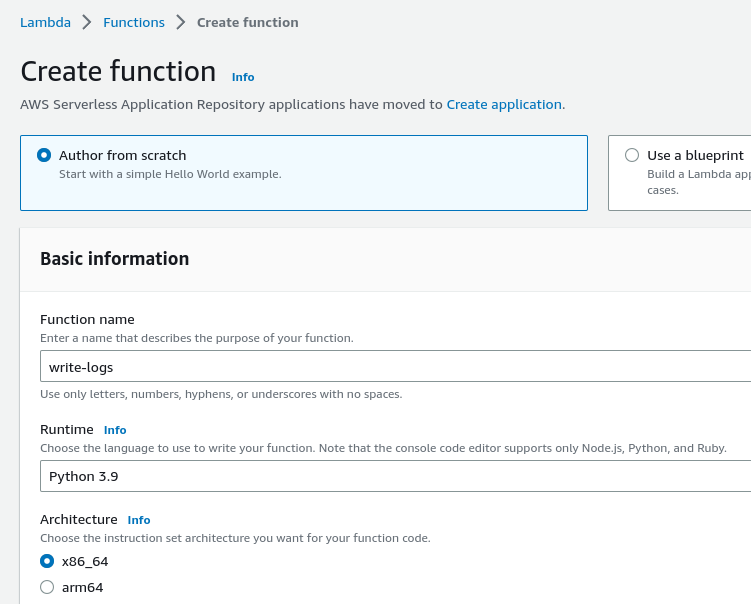Choose the x86_64 architecture radio button
This screenshot has width=751, height=604.
click(x=47, y=561)
